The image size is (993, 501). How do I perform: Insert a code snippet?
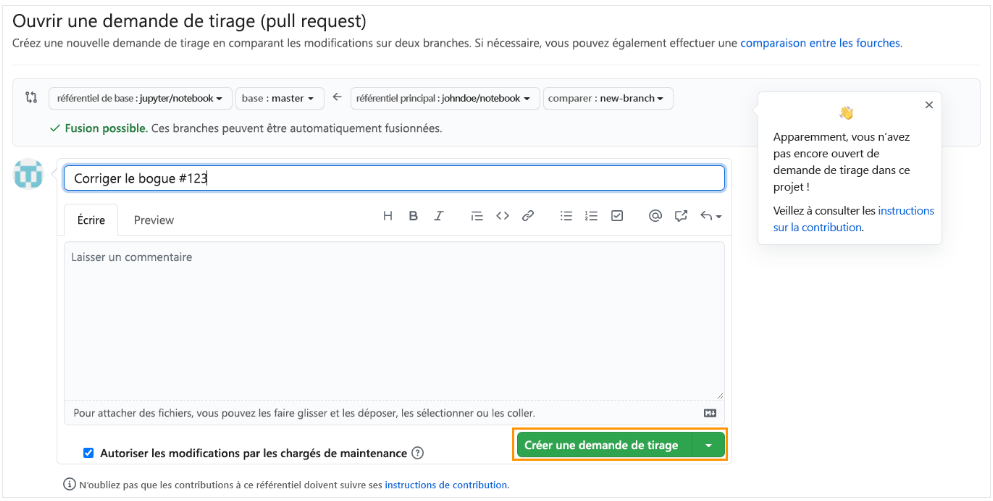coord(503,216)
